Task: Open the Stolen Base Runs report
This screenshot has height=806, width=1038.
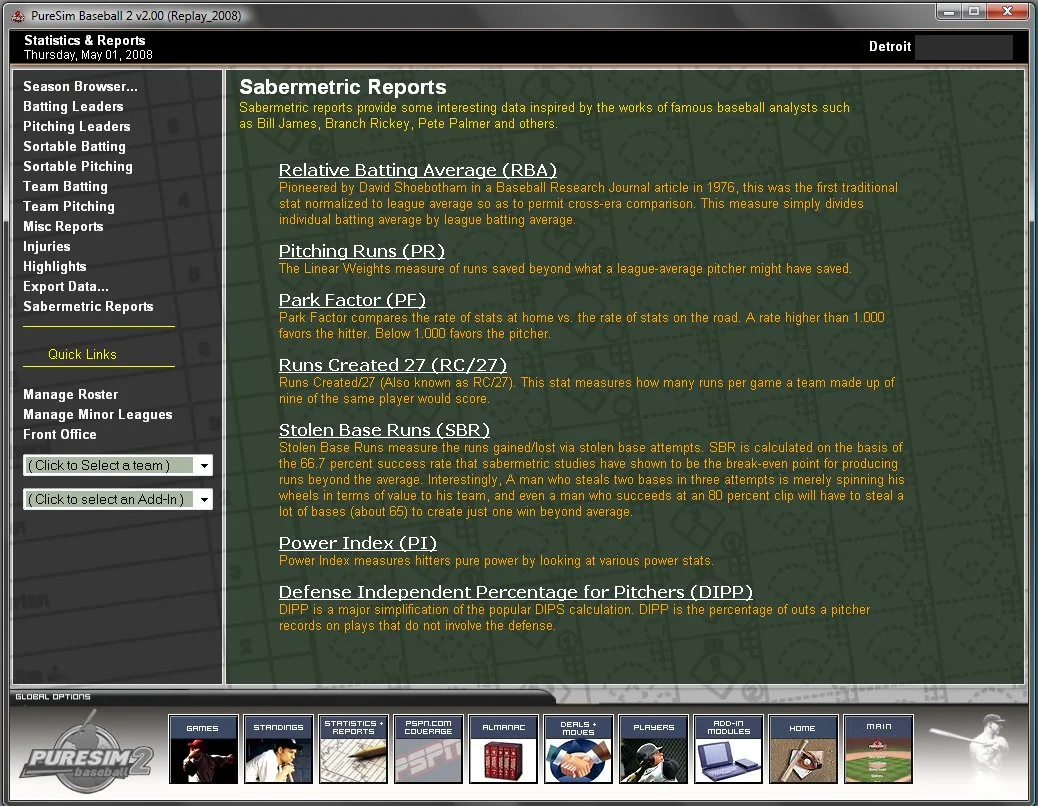Action: click(383, 429)
